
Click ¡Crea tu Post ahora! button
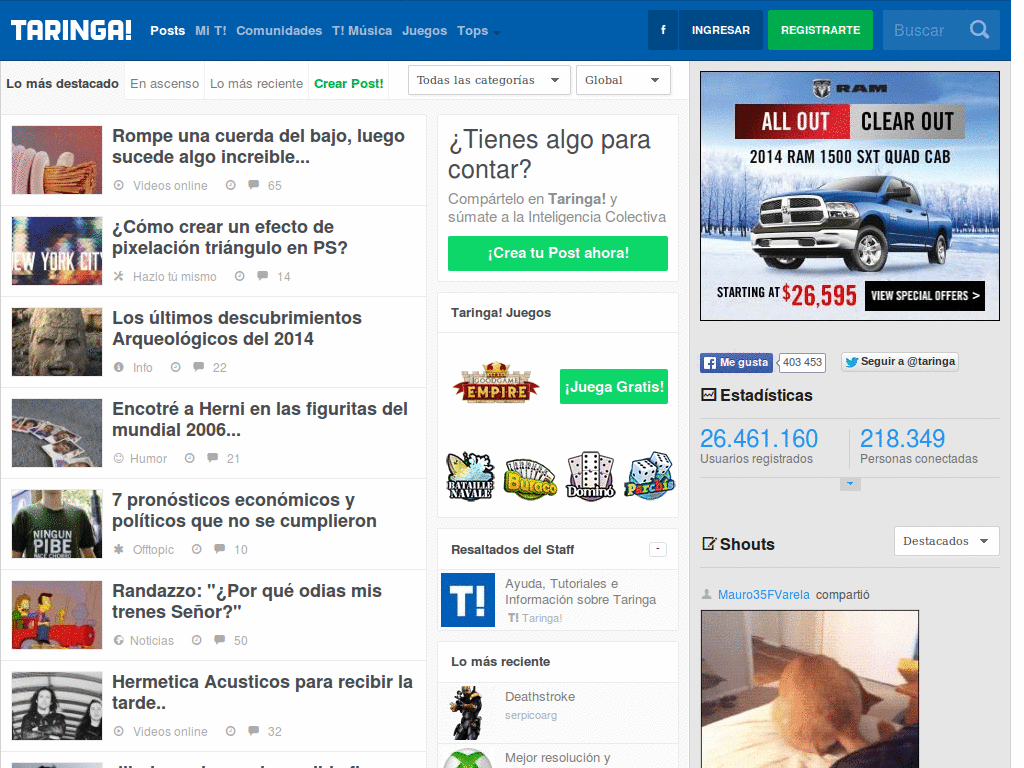(558, 253)
